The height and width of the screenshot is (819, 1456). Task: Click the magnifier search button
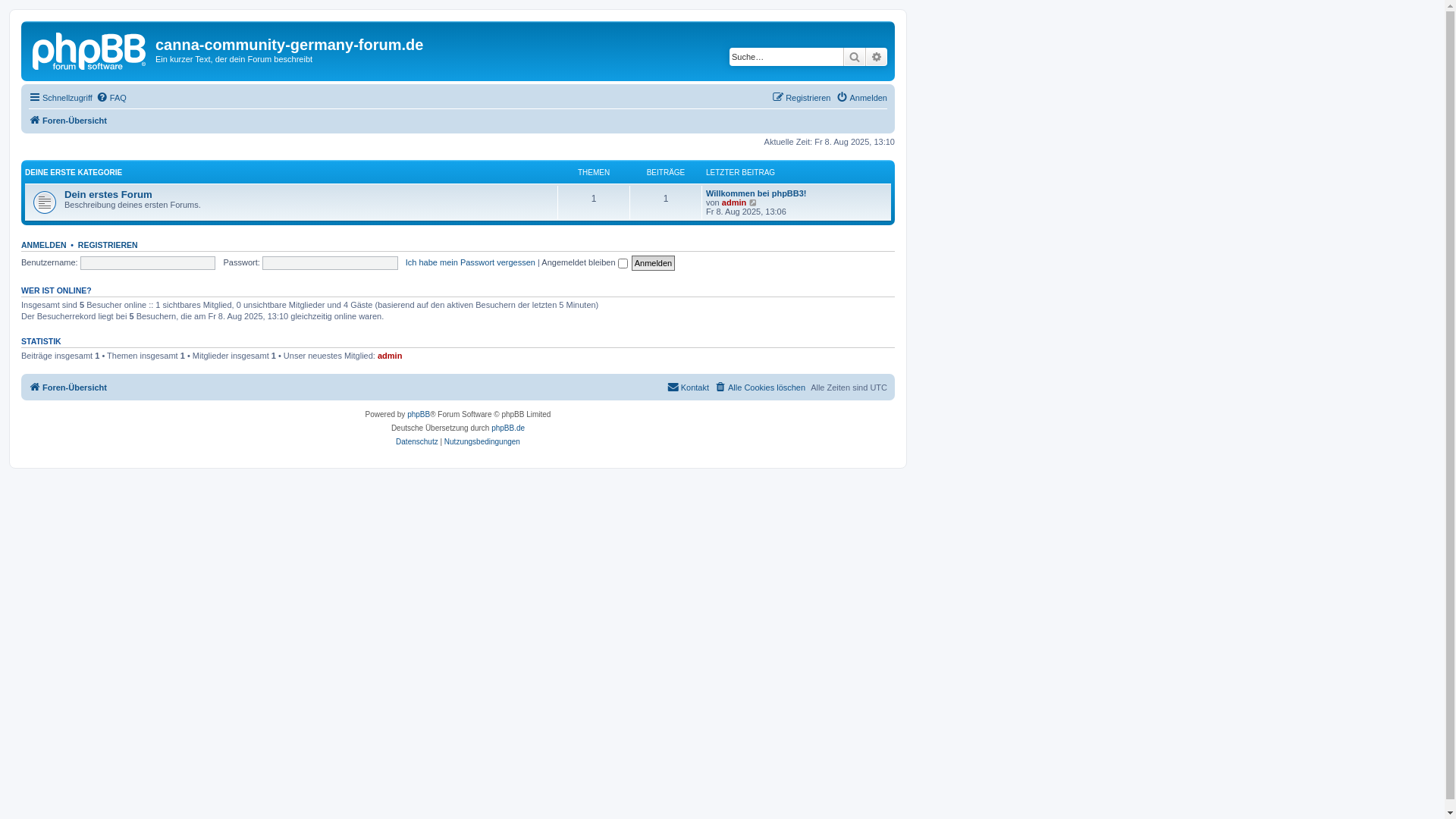pyautogui.click(x=855, y=57)
